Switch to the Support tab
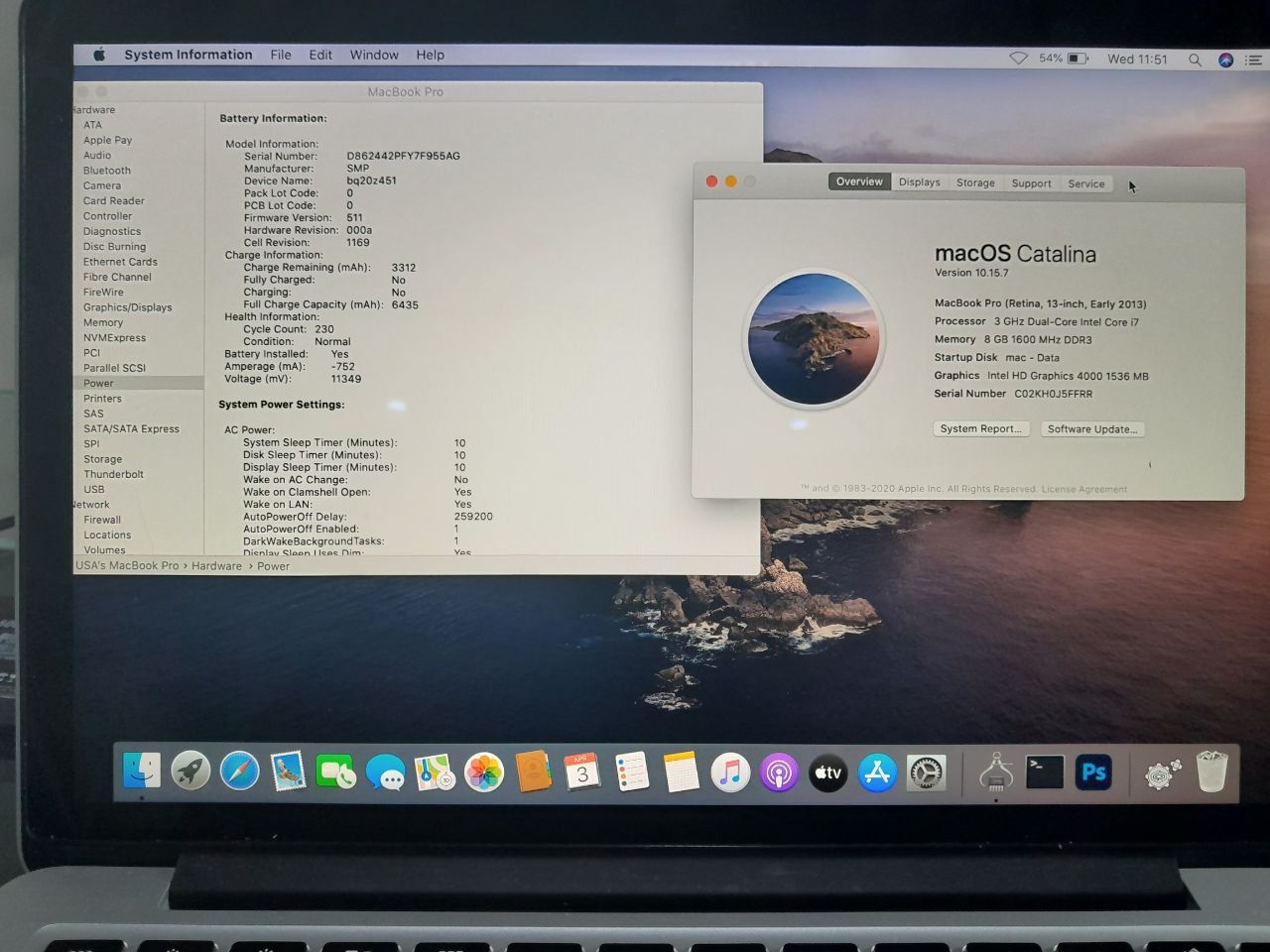This screenshot has height=952, width=1270. tap(1031, 183)
